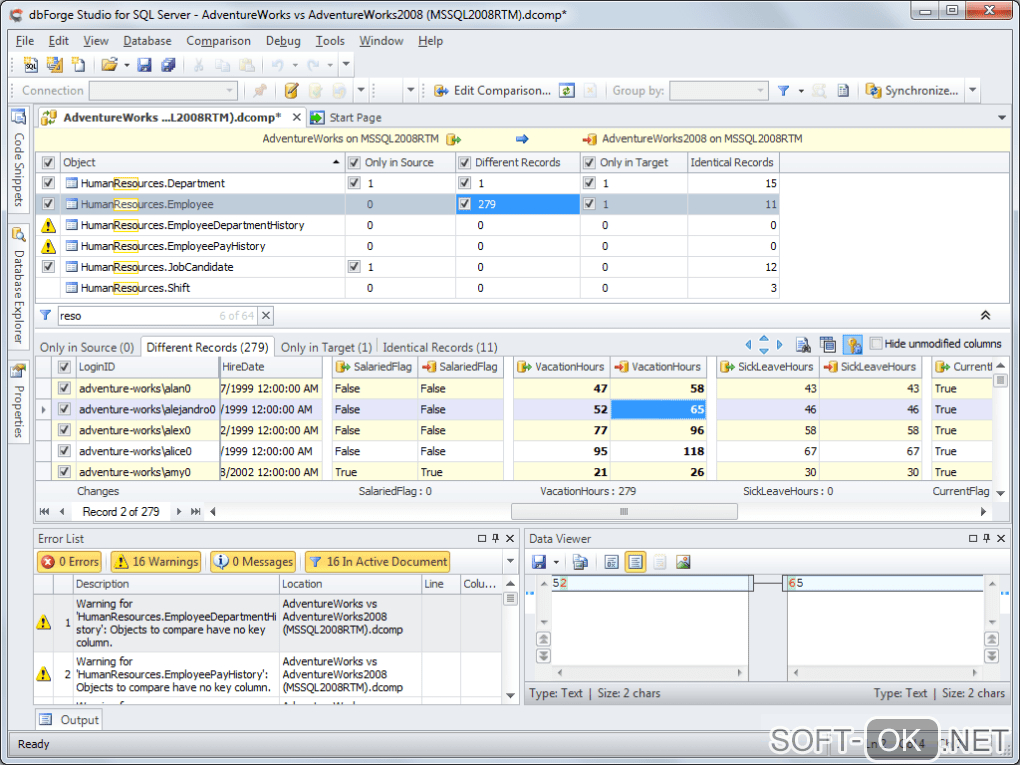1020x765 pixels.
Task: Switch to Only in Target (1) tab
Action: [x=326, y=347]
